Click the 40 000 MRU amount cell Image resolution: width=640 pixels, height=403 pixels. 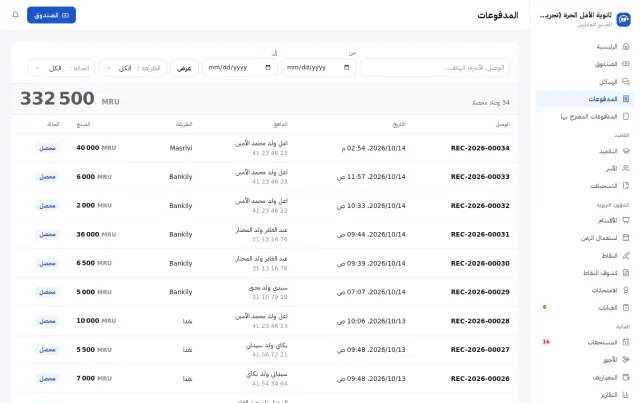(96, 148)
